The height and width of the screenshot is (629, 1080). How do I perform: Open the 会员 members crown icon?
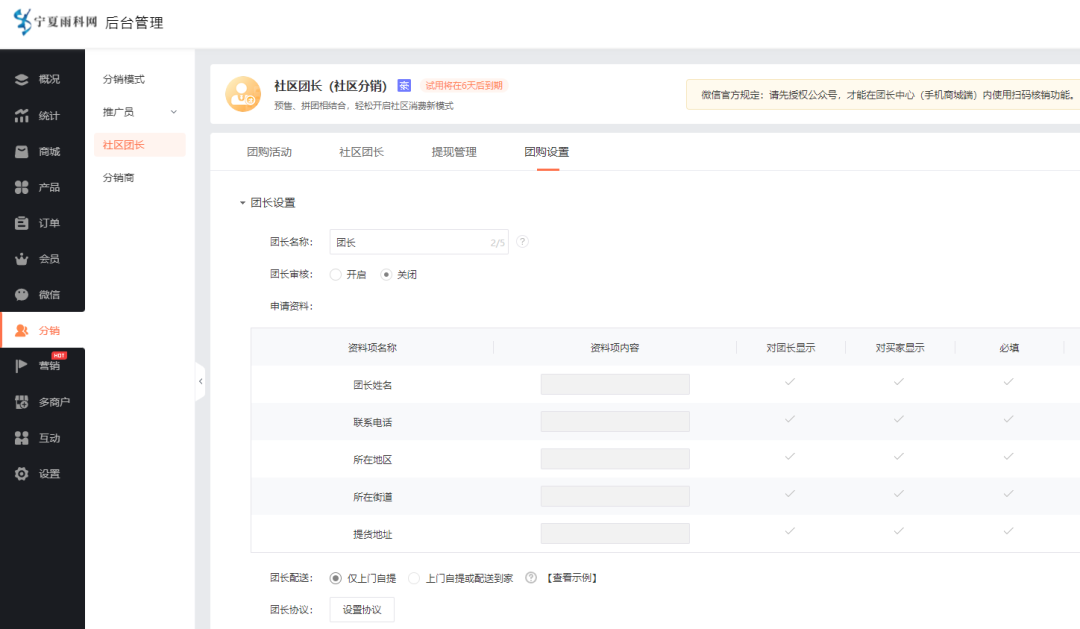(21, 258)
